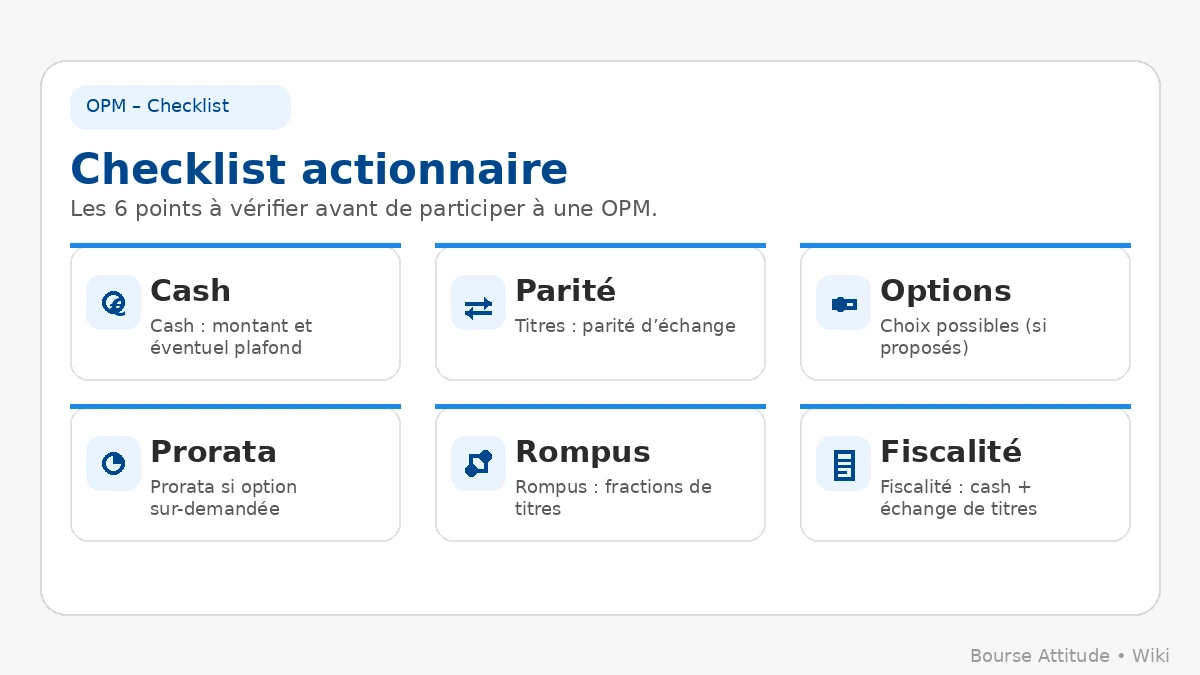This screenshot has width=1200, height=675.
Task: Click the Cash coin icon
Action: pos(113,303)
